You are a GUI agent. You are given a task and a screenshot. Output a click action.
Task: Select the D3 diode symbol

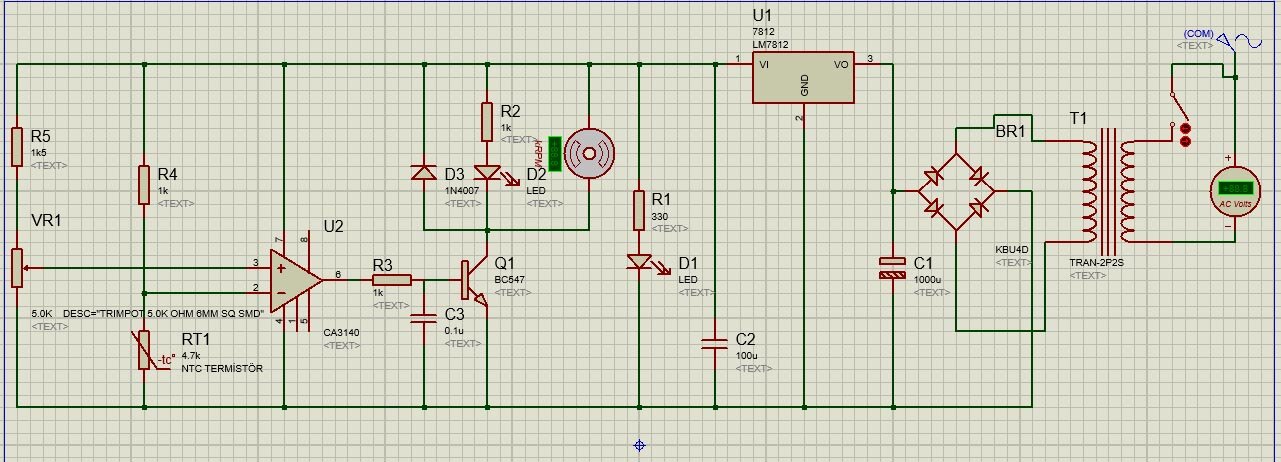(x=423, y=173)
